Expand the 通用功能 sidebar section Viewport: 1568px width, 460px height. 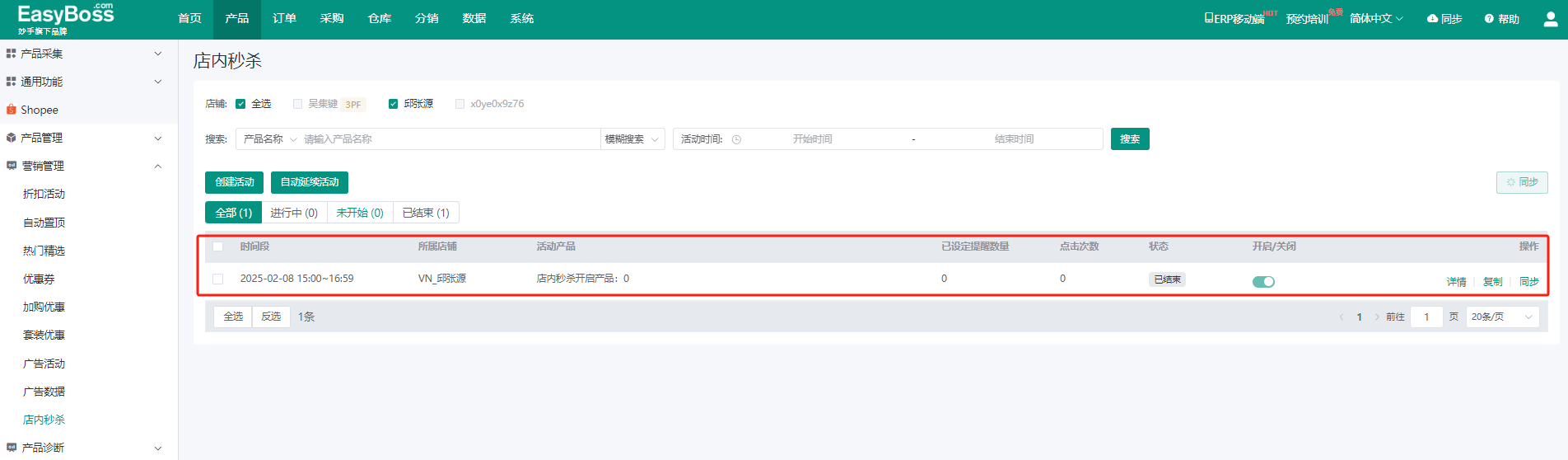pyautogui.click(x=158, y=82)
